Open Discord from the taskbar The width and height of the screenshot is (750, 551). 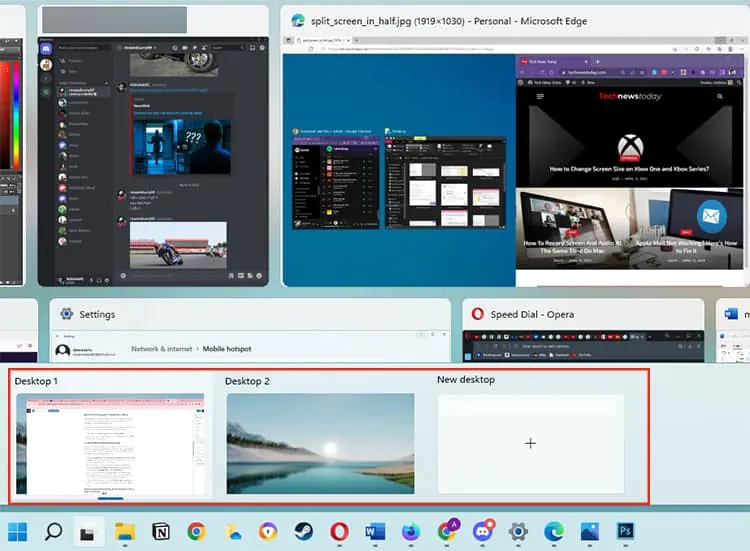click(x=483, y=530)
